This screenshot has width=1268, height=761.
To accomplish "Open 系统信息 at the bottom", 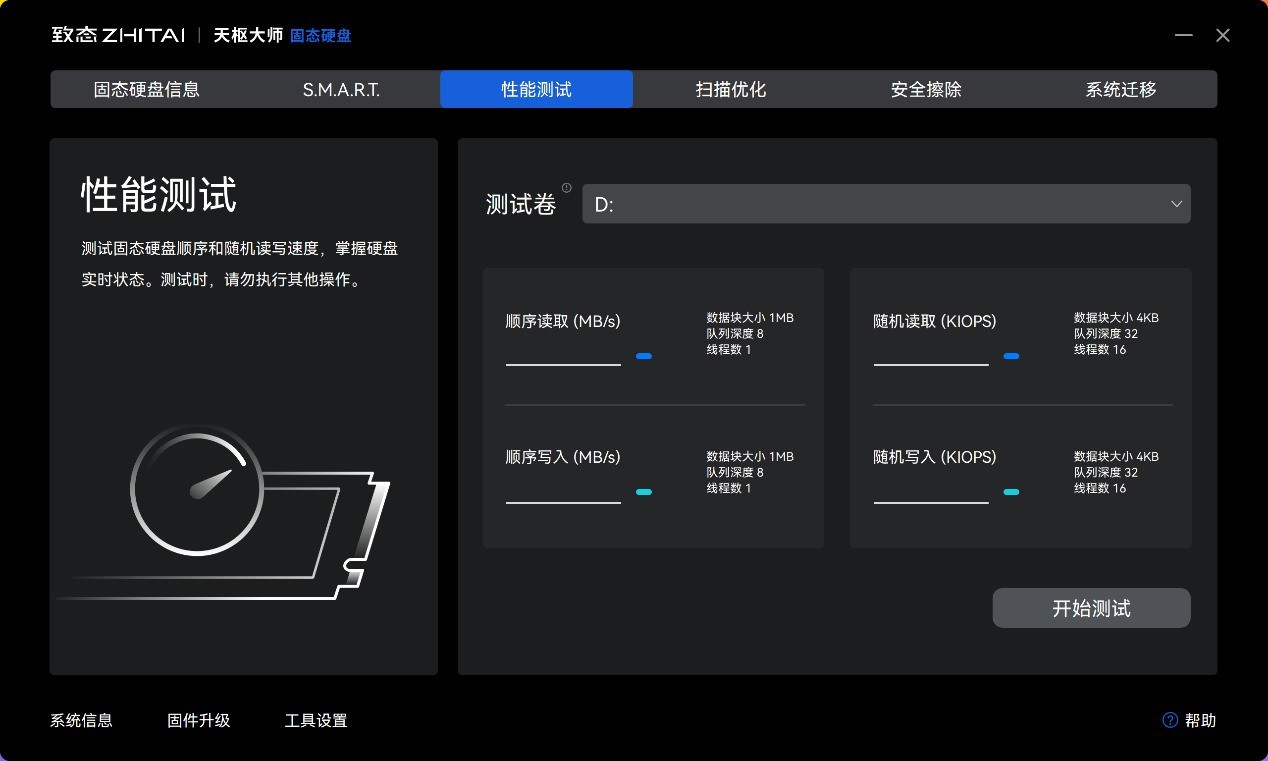I will coord(81,720).
